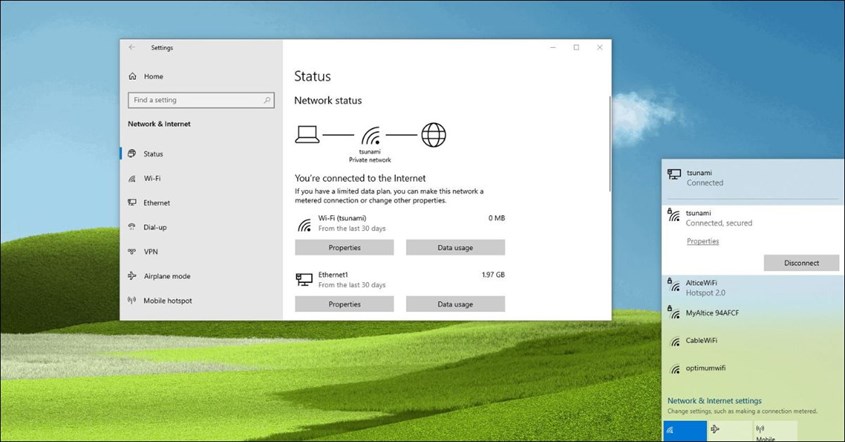The height and width of the screenshot is (442, 845).
Task: Click the Ethernet1 adapter icon
Action: coord(304,280)
